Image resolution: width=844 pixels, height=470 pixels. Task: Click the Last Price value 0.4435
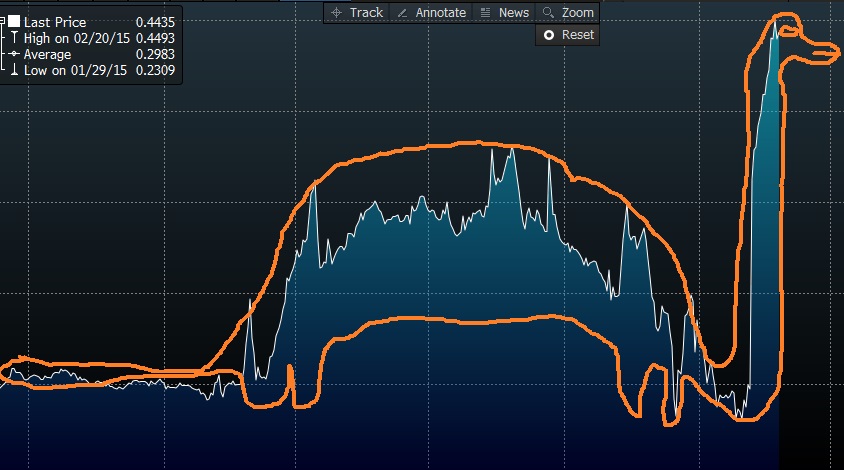[x=155, y=22]
